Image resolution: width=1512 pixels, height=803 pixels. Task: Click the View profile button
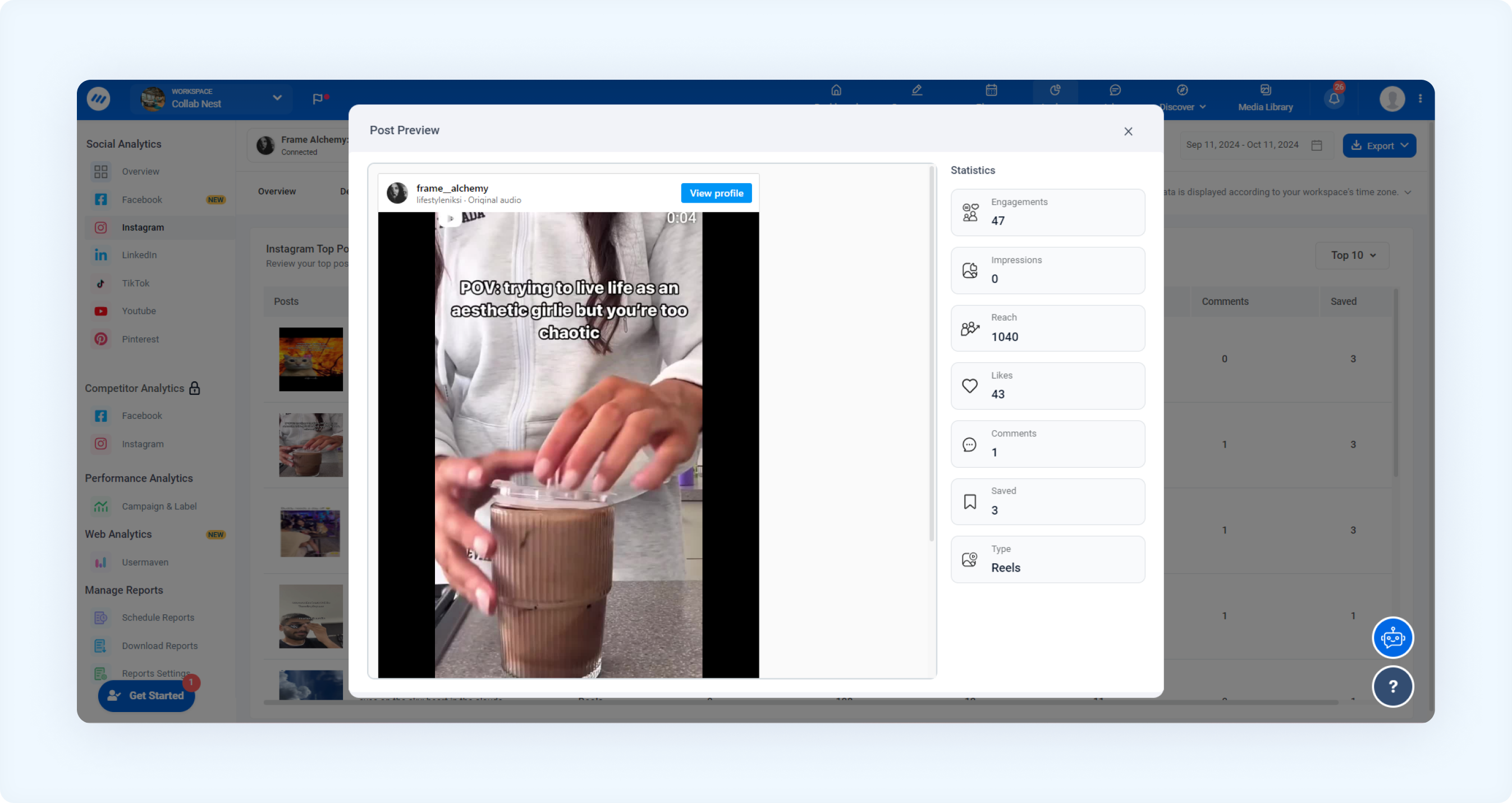(x=716, y=193)
